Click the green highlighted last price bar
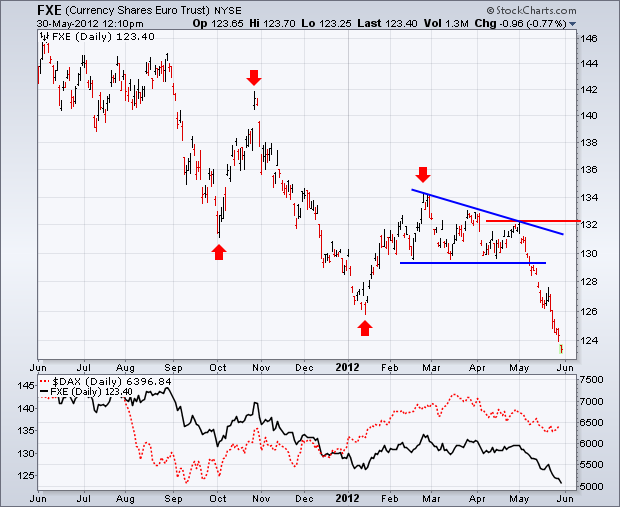 coord(561,349)
